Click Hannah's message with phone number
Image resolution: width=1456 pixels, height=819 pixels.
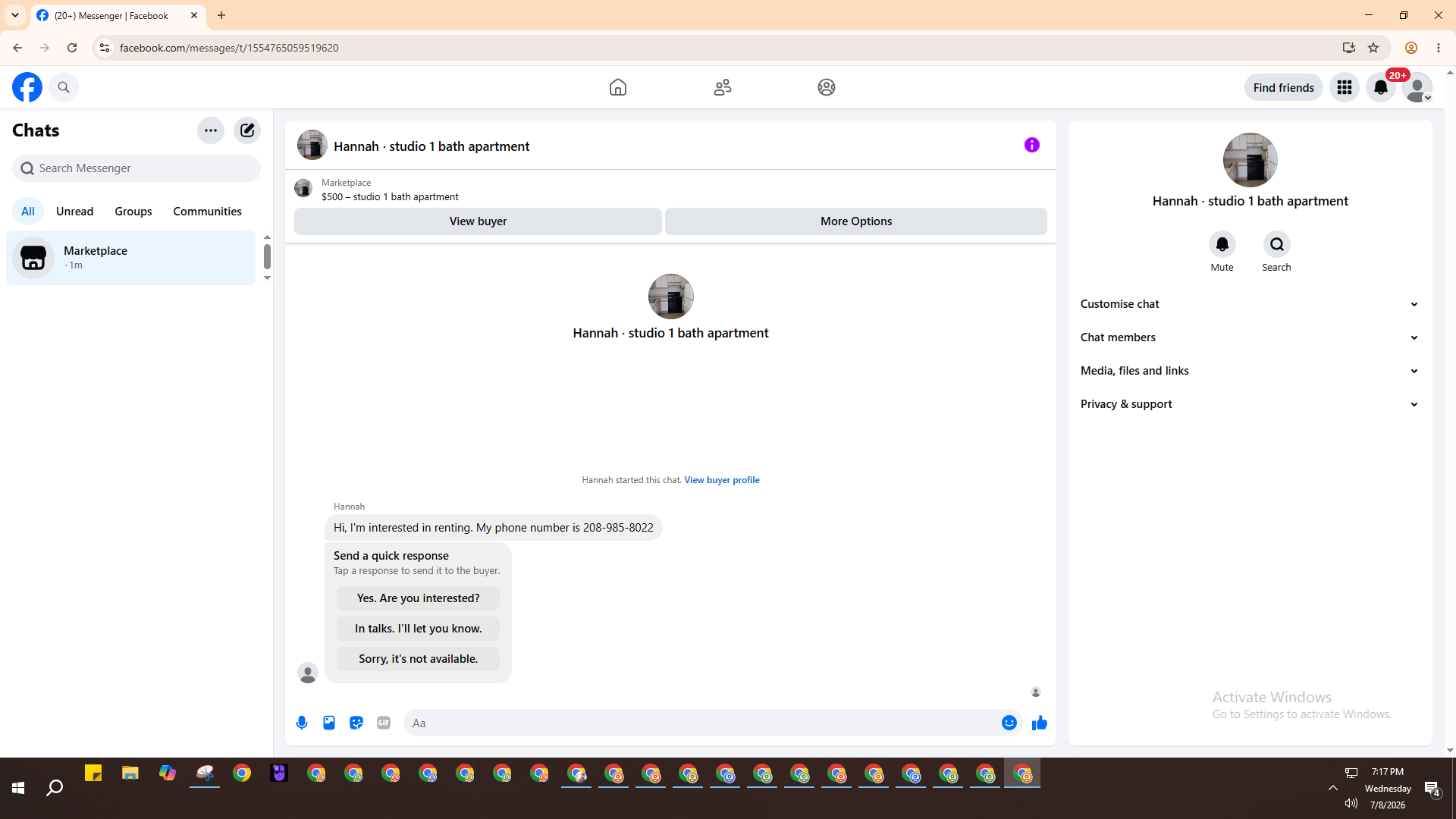coord(493,528)
